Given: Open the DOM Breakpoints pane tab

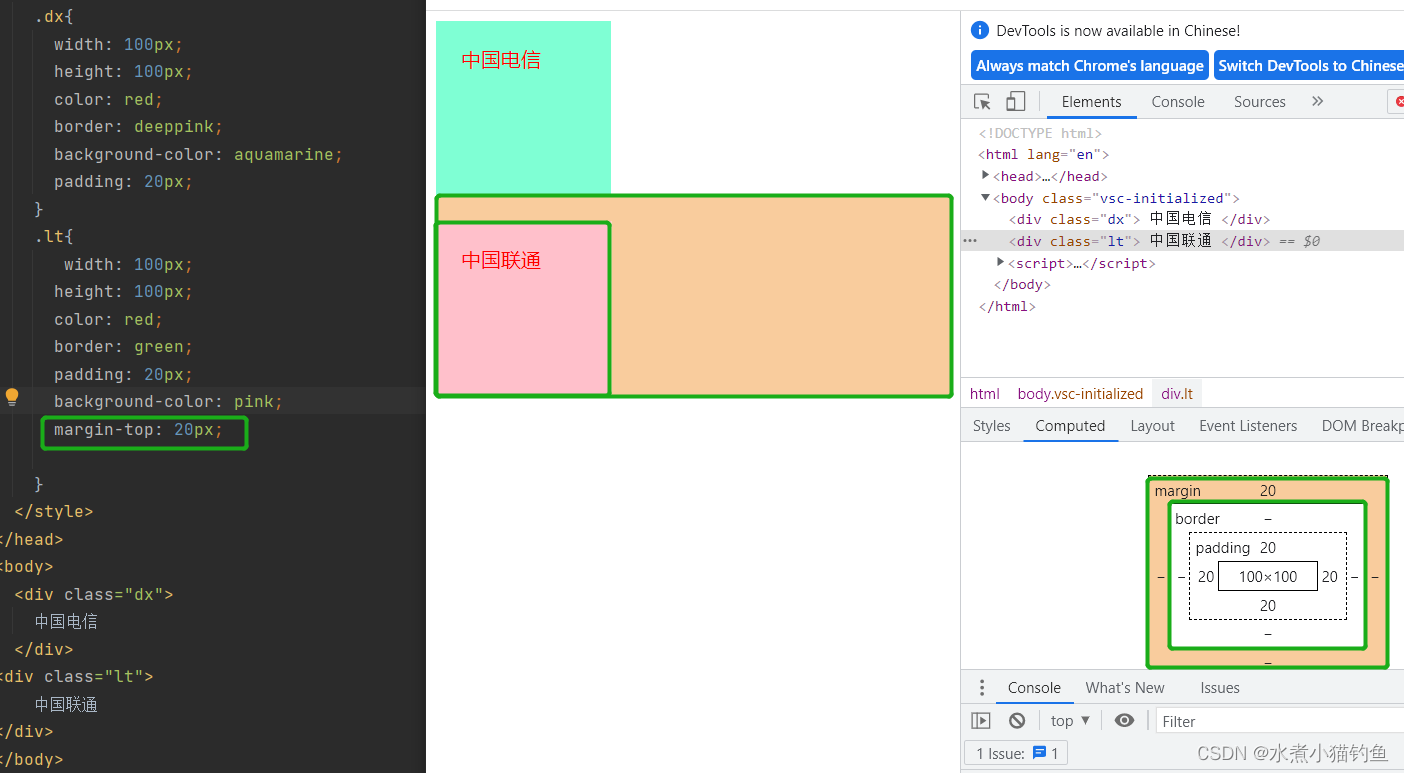Looking at the screenshot, I should (x=1362, y=426).
